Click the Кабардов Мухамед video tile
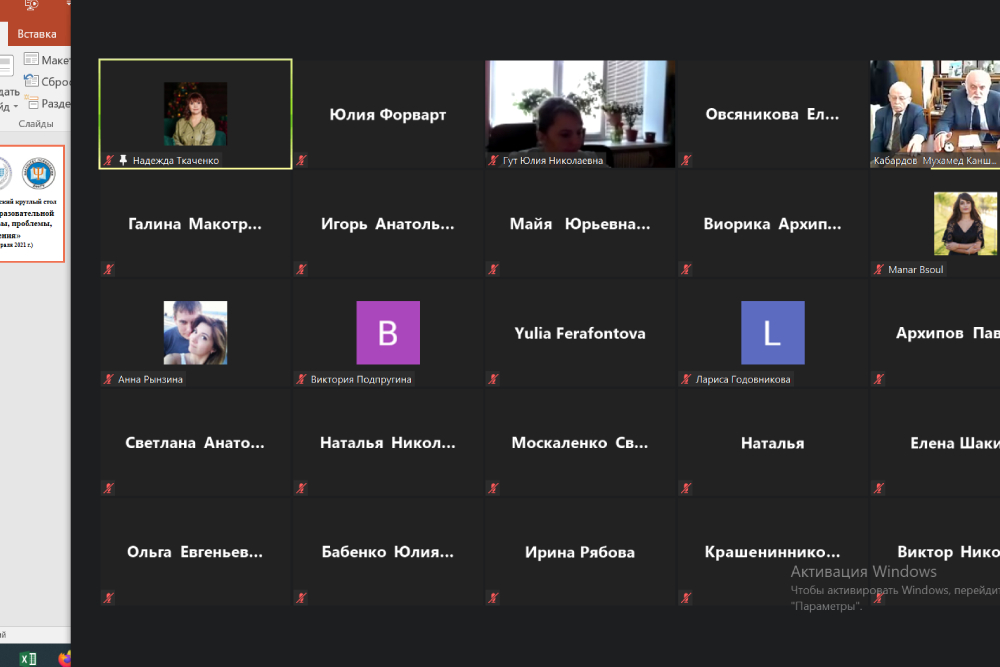This screenshot has width=1000, height=667. pos(933,112)
